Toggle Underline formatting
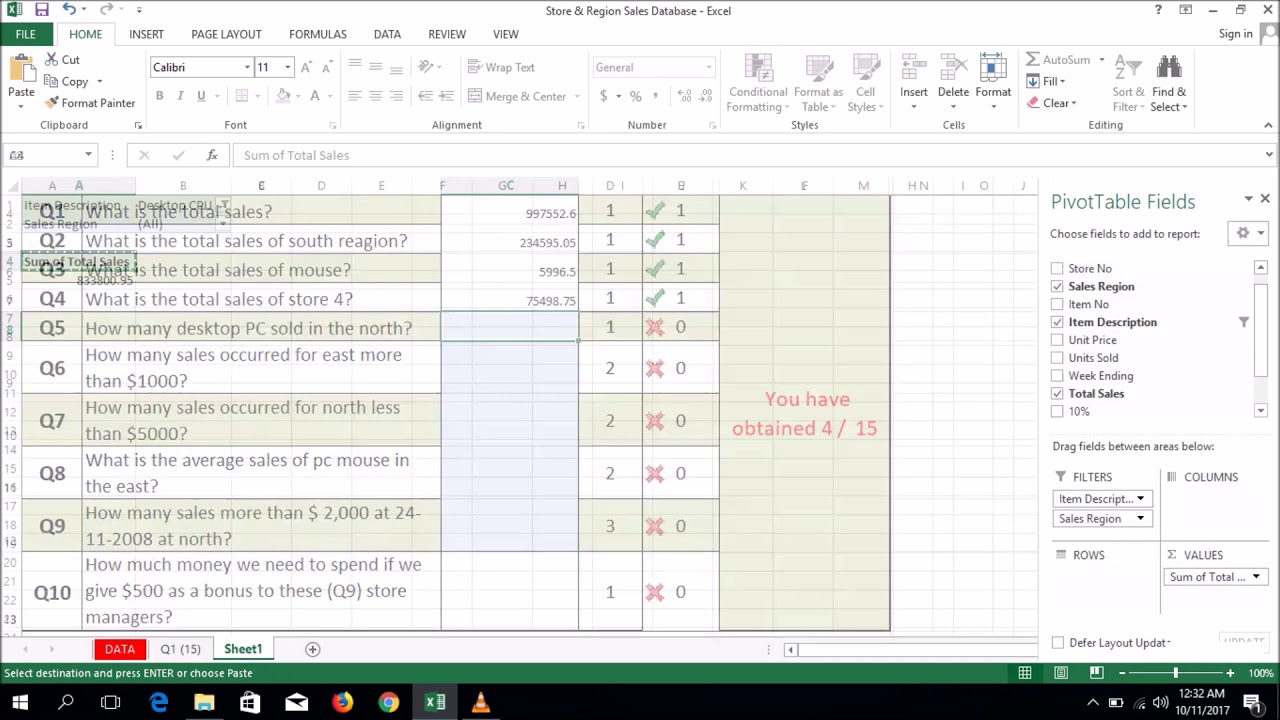Screen dimensions: 1280x720 point(201,96)
